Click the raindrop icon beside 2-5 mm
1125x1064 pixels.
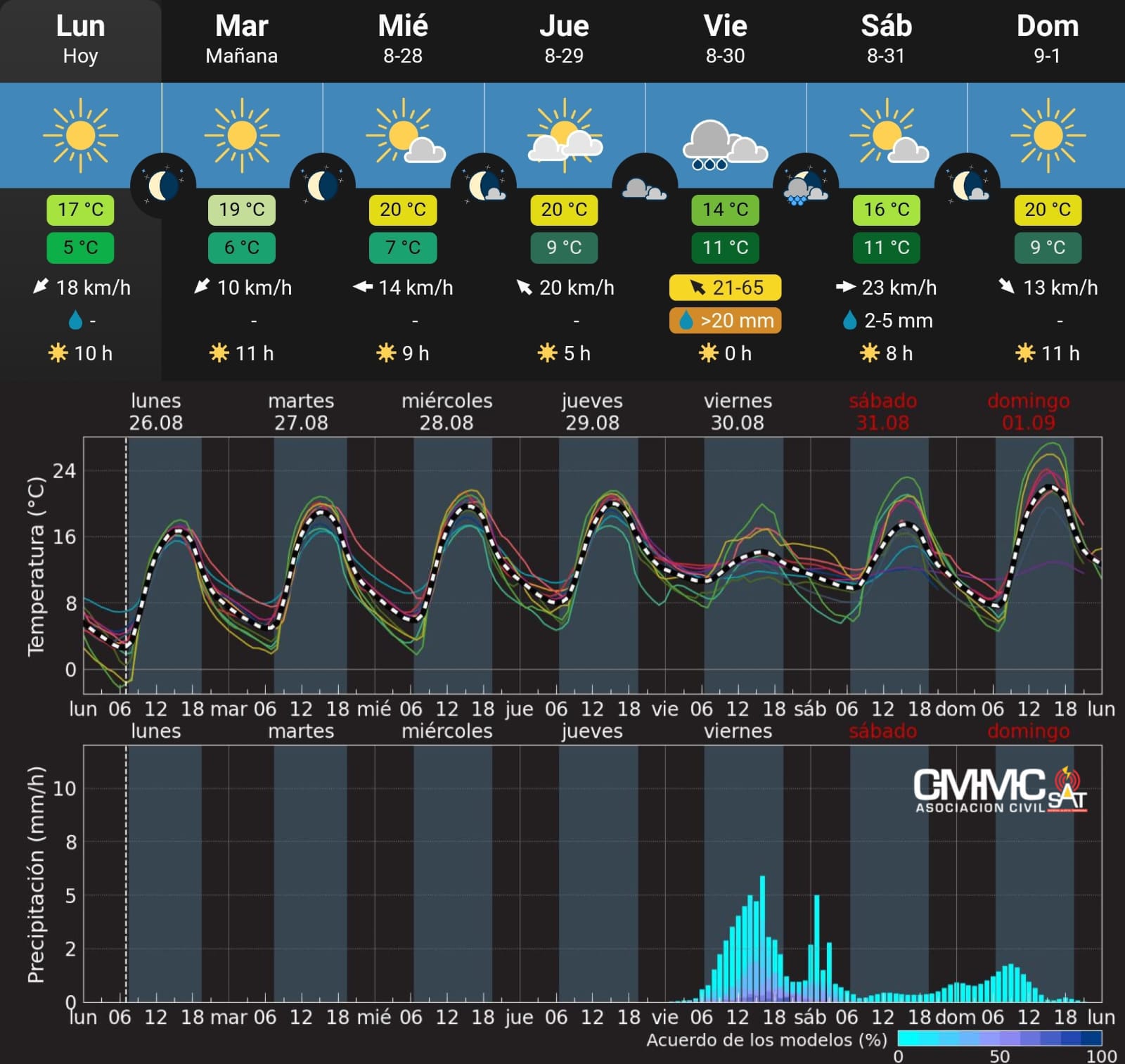(849, 321)
